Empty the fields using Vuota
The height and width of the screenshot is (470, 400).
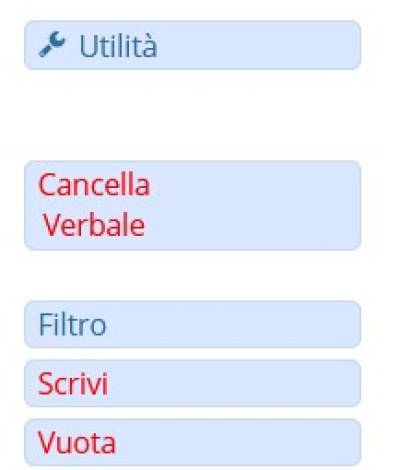point(193,442)
